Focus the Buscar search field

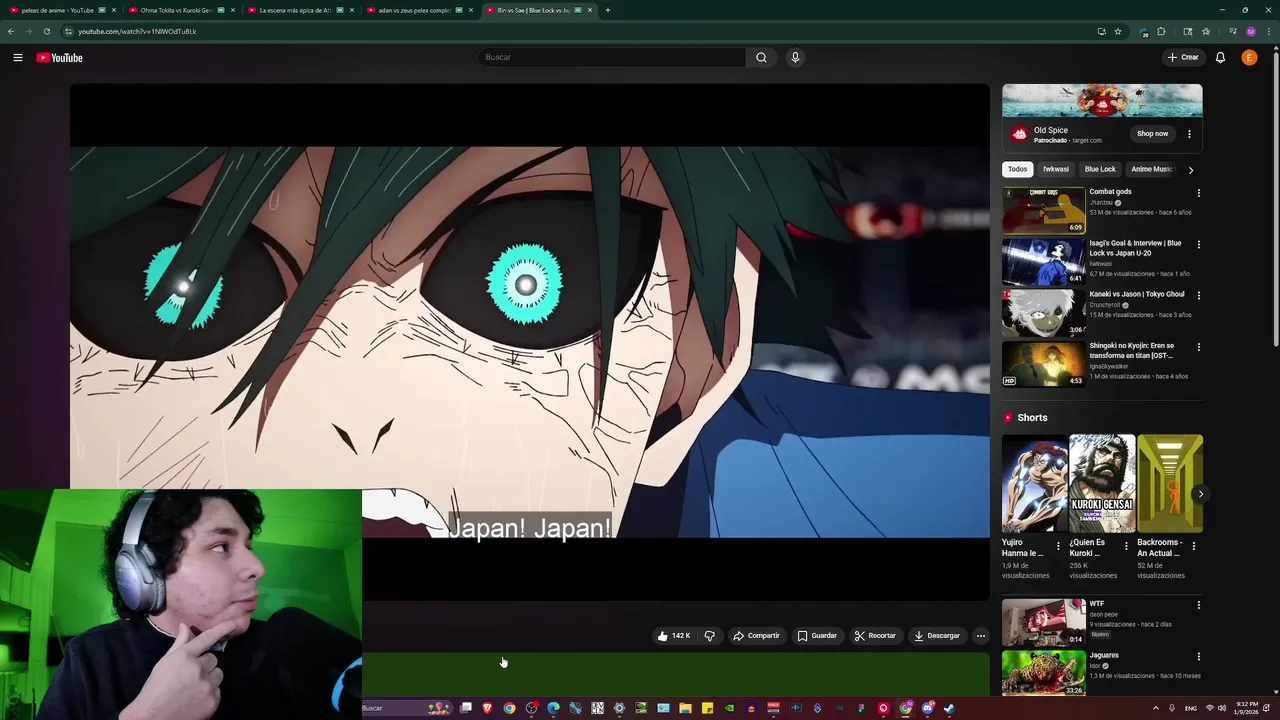coord(612,57)
